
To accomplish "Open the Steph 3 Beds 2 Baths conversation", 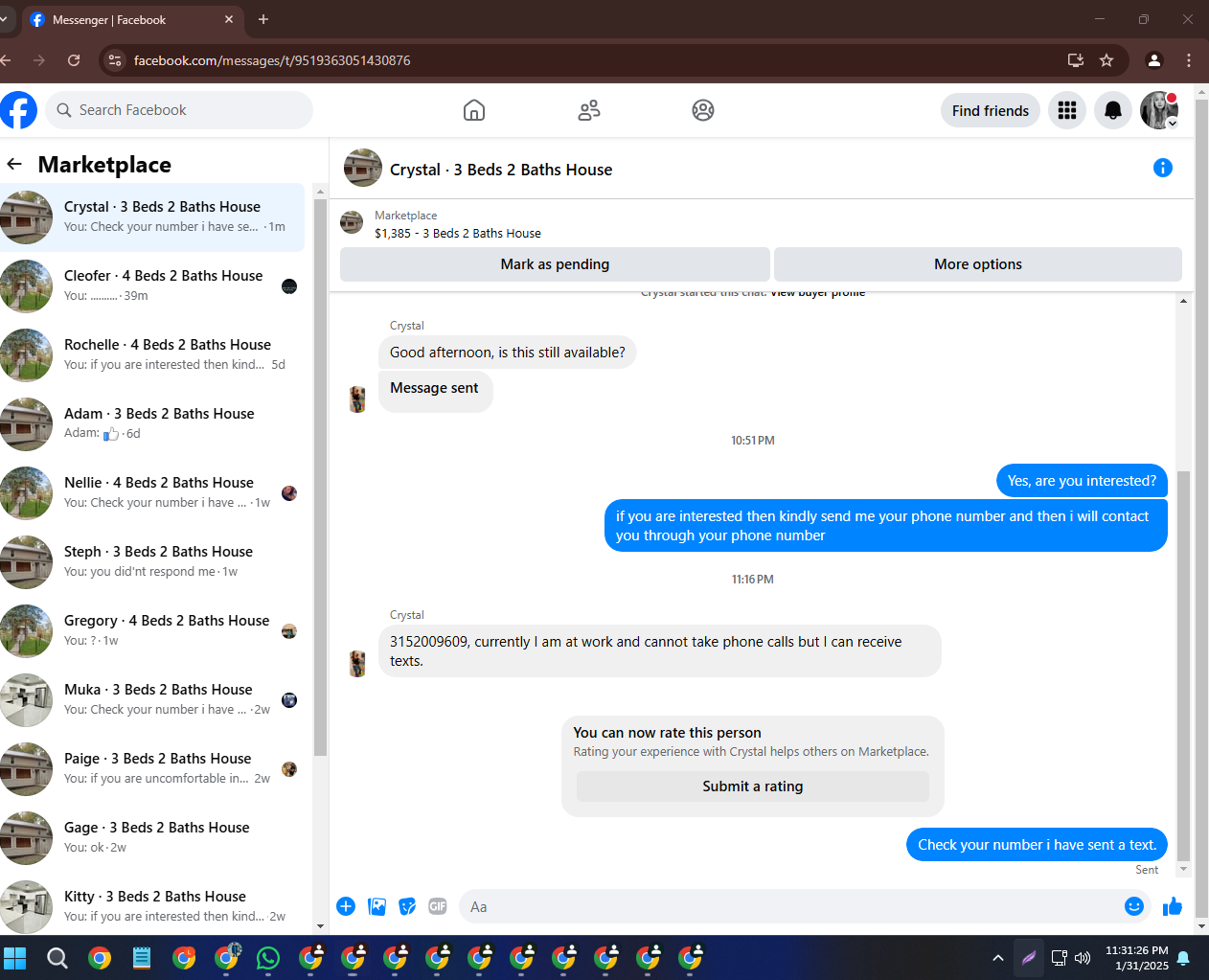I will [152, 562].
